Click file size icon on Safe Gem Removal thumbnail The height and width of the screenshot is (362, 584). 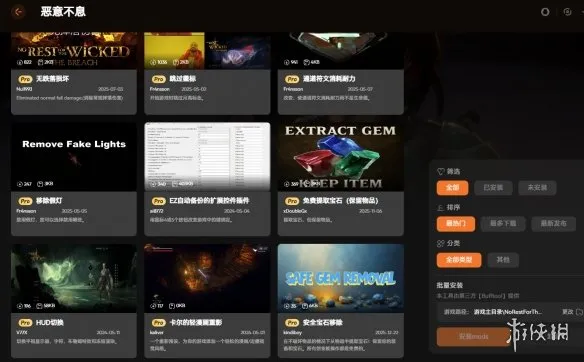pyautogui.click(x=305, y=306)
